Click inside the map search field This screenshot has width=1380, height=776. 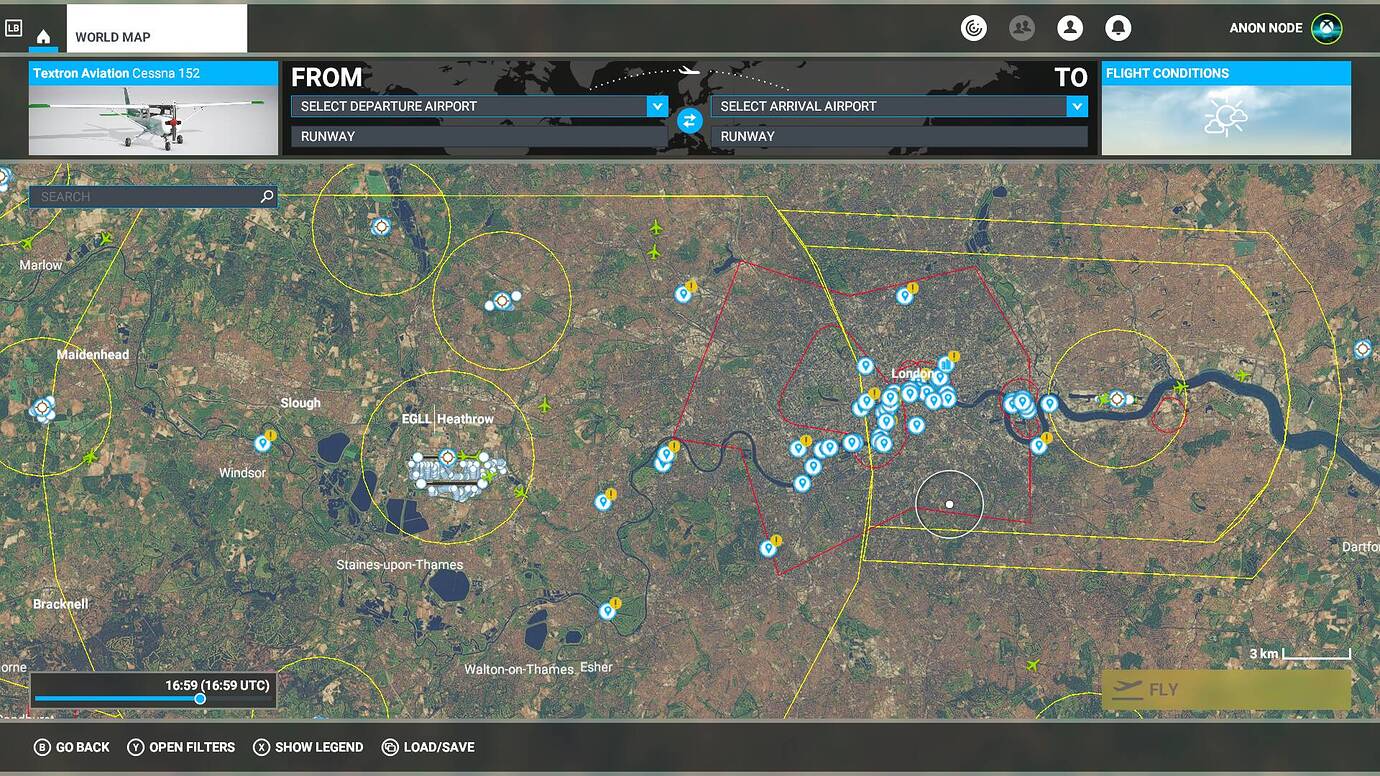point(140,196)
